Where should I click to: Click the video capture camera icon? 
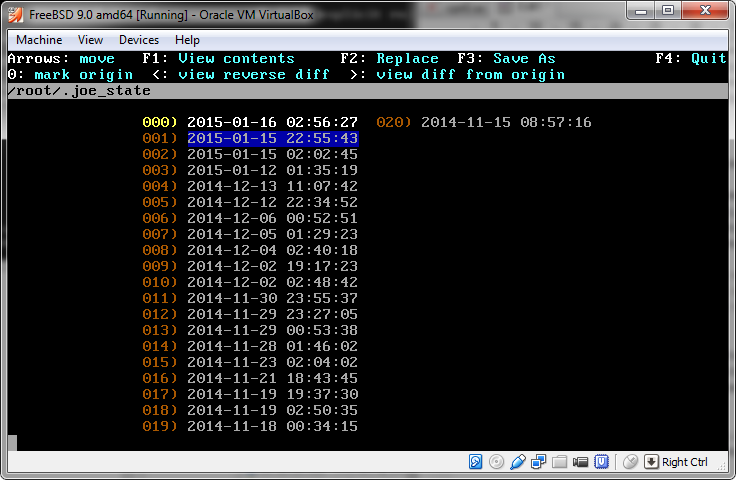[581, 462]
